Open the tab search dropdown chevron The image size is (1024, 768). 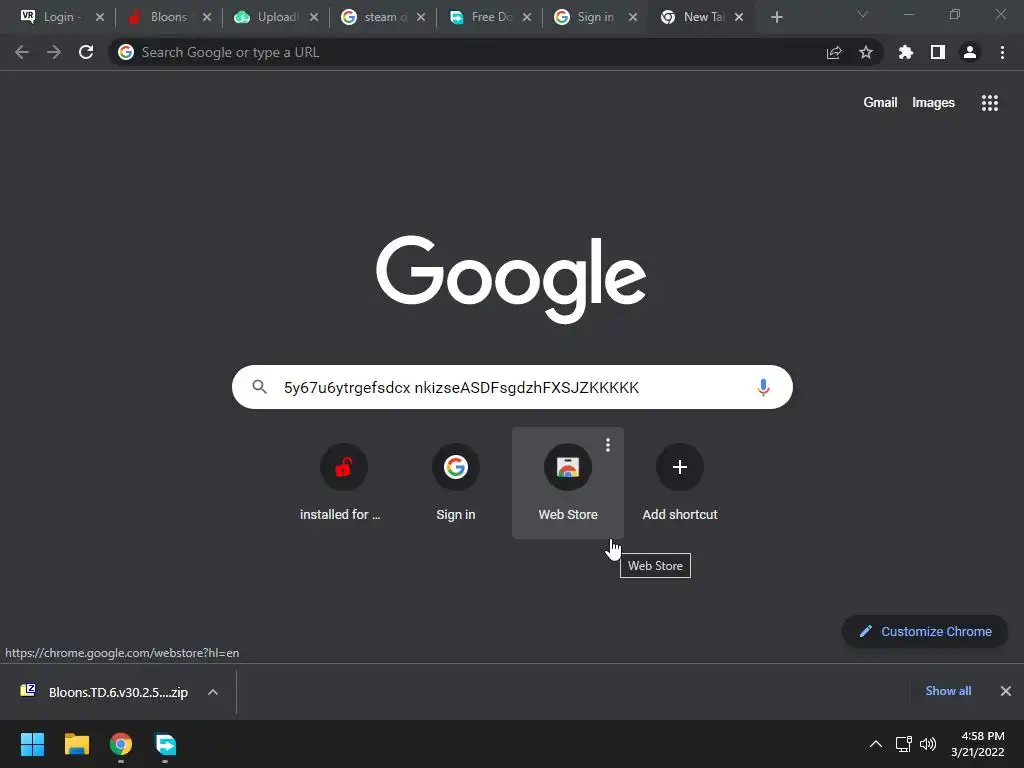(x=863, y=14)
